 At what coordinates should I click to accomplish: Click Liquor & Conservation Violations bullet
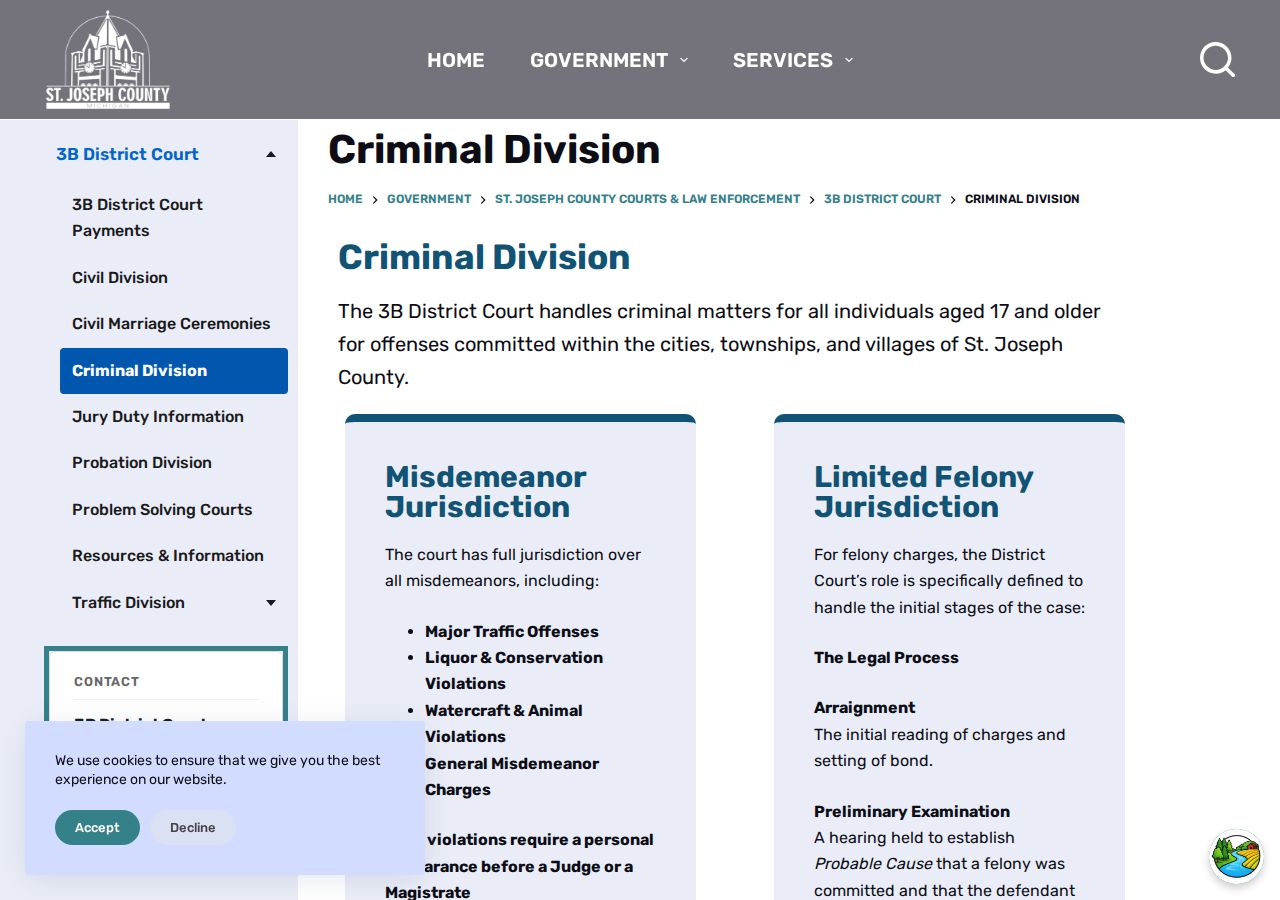tap(514, 671)
